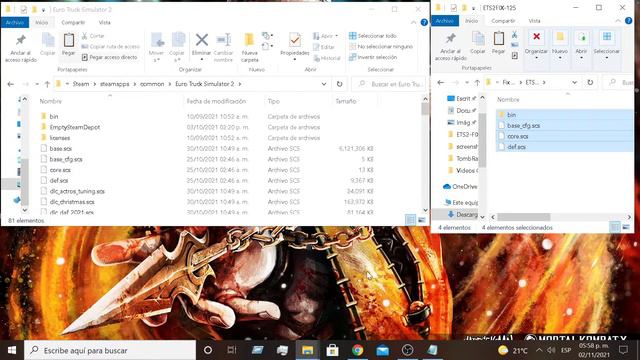The height and width of the screenshot is (360, 640).
Task: Click Copiar ruta de acceso
Action: coord(111,47)
